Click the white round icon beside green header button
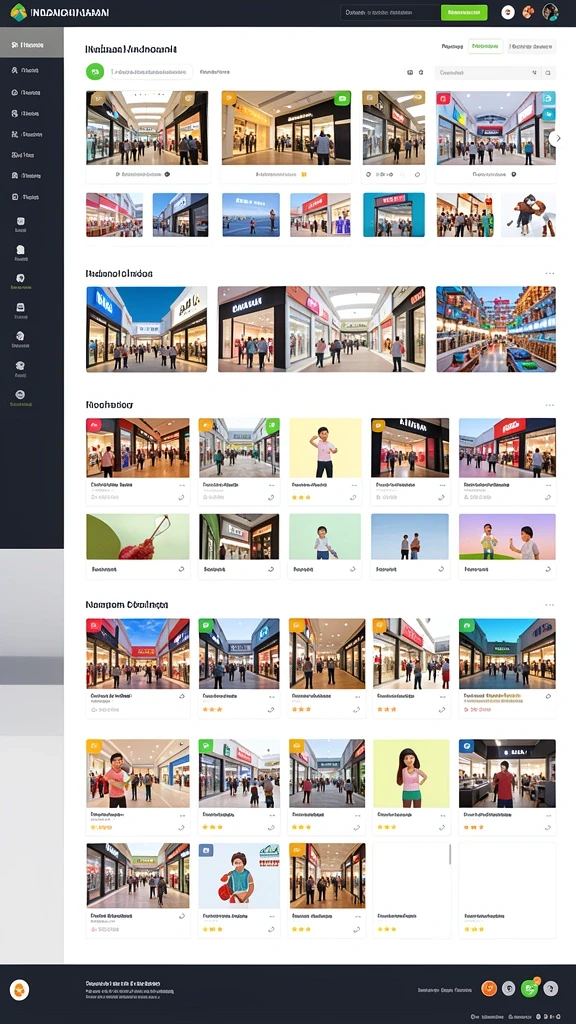Viewport: 576px width, 1024px height. (x=507, y=12)
